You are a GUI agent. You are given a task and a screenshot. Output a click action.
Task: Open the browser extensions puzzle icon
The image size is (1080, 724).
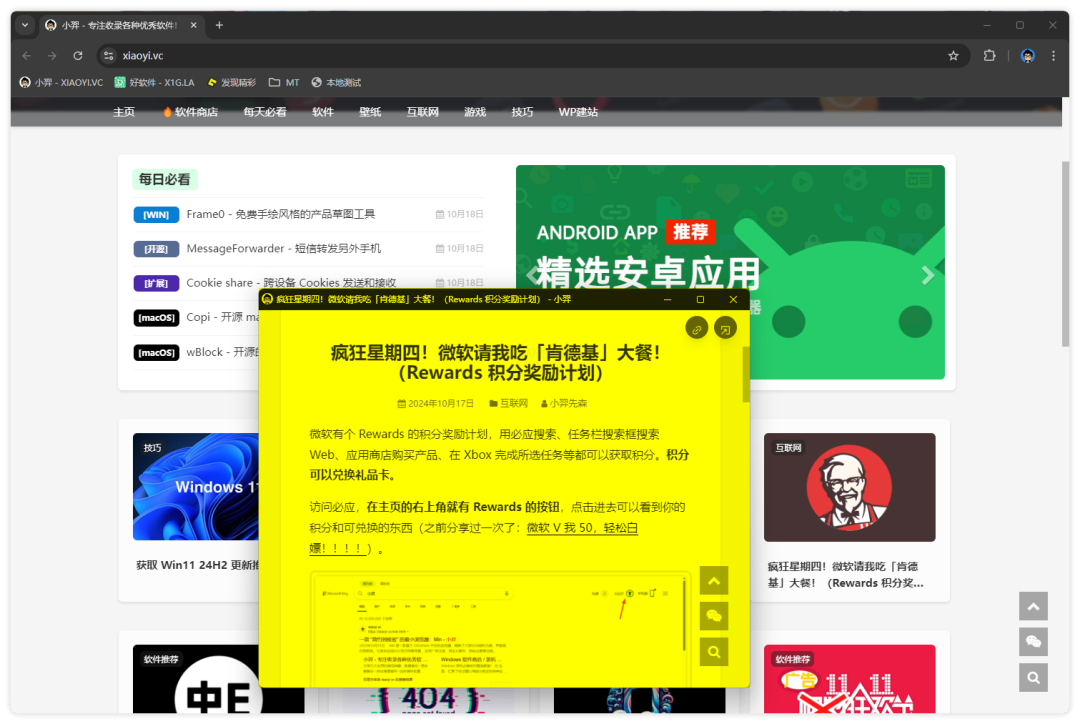click(990, 56)
